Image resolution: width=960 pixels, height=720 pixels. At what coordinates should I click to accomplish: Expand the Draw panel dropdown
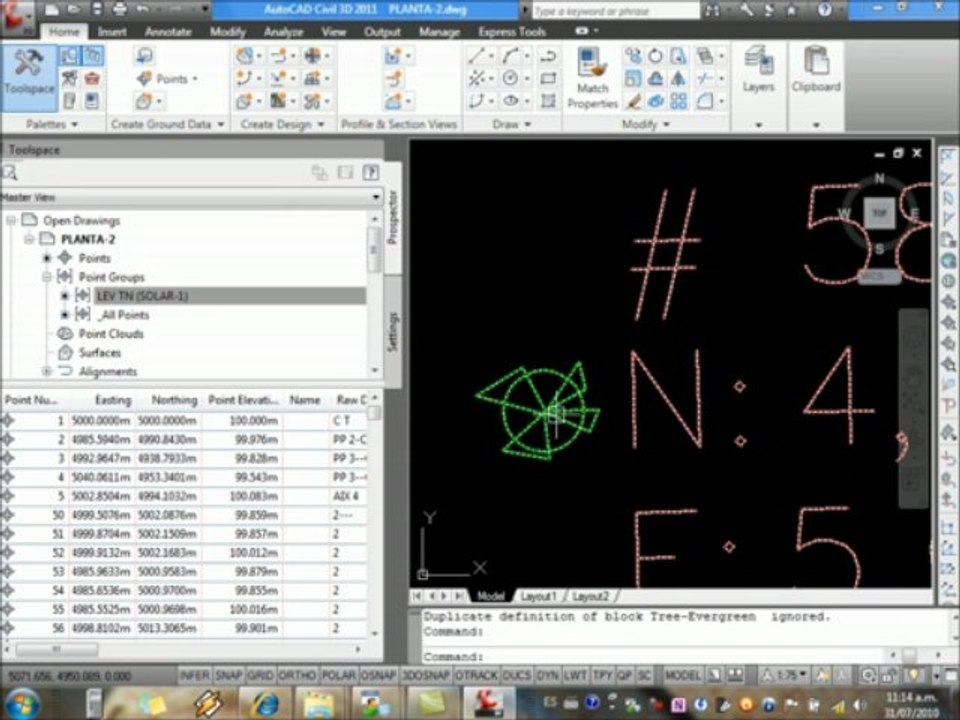coord(528,124)
